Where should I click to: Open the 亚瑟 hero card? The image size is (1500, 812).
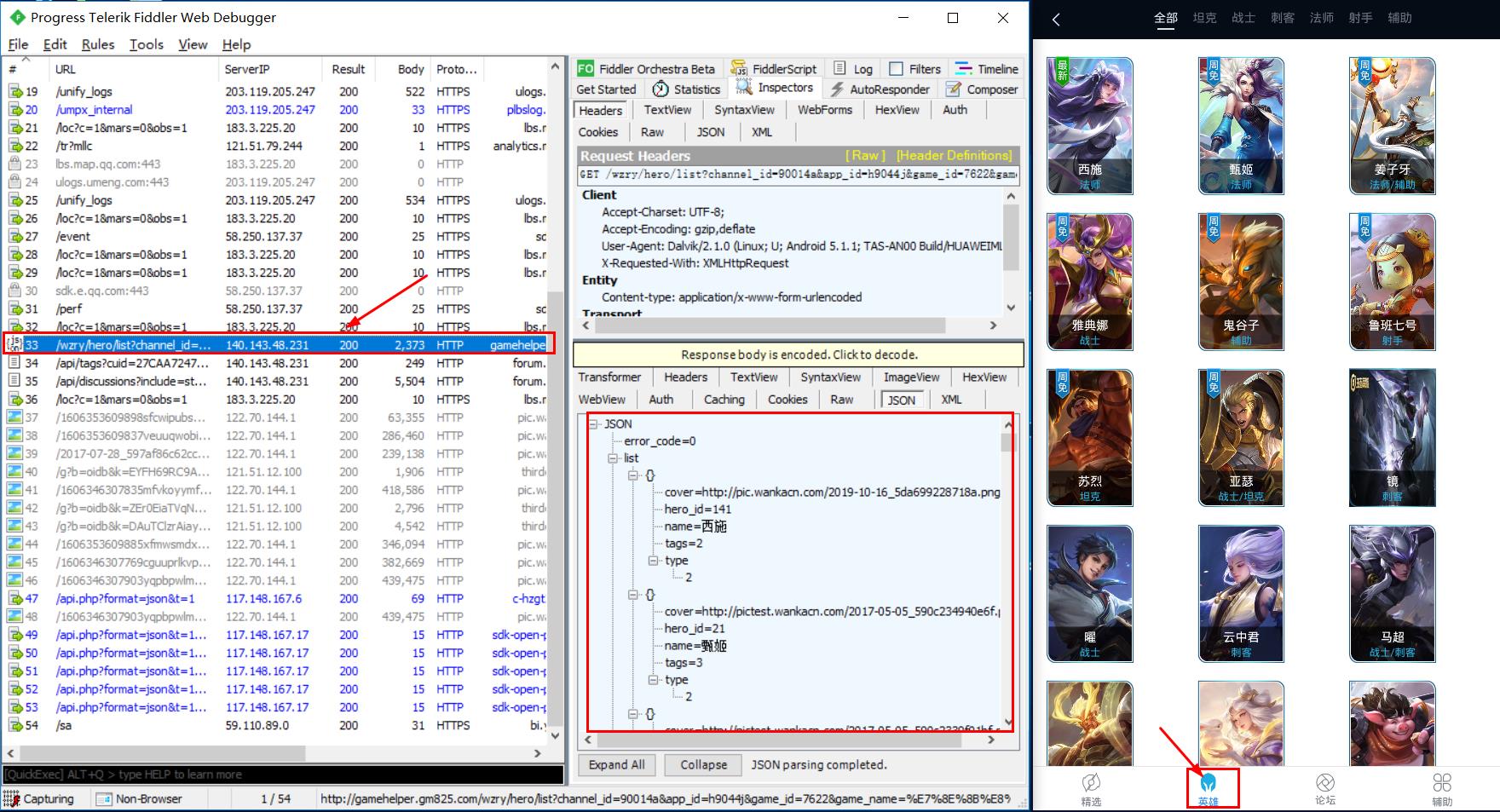point(1241,438)
